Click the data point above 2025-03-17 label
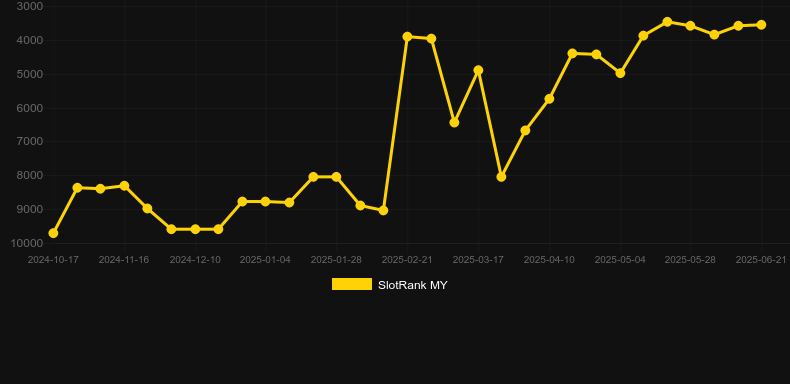The width and height of the screenshot is (790, 384). [478, 70]
